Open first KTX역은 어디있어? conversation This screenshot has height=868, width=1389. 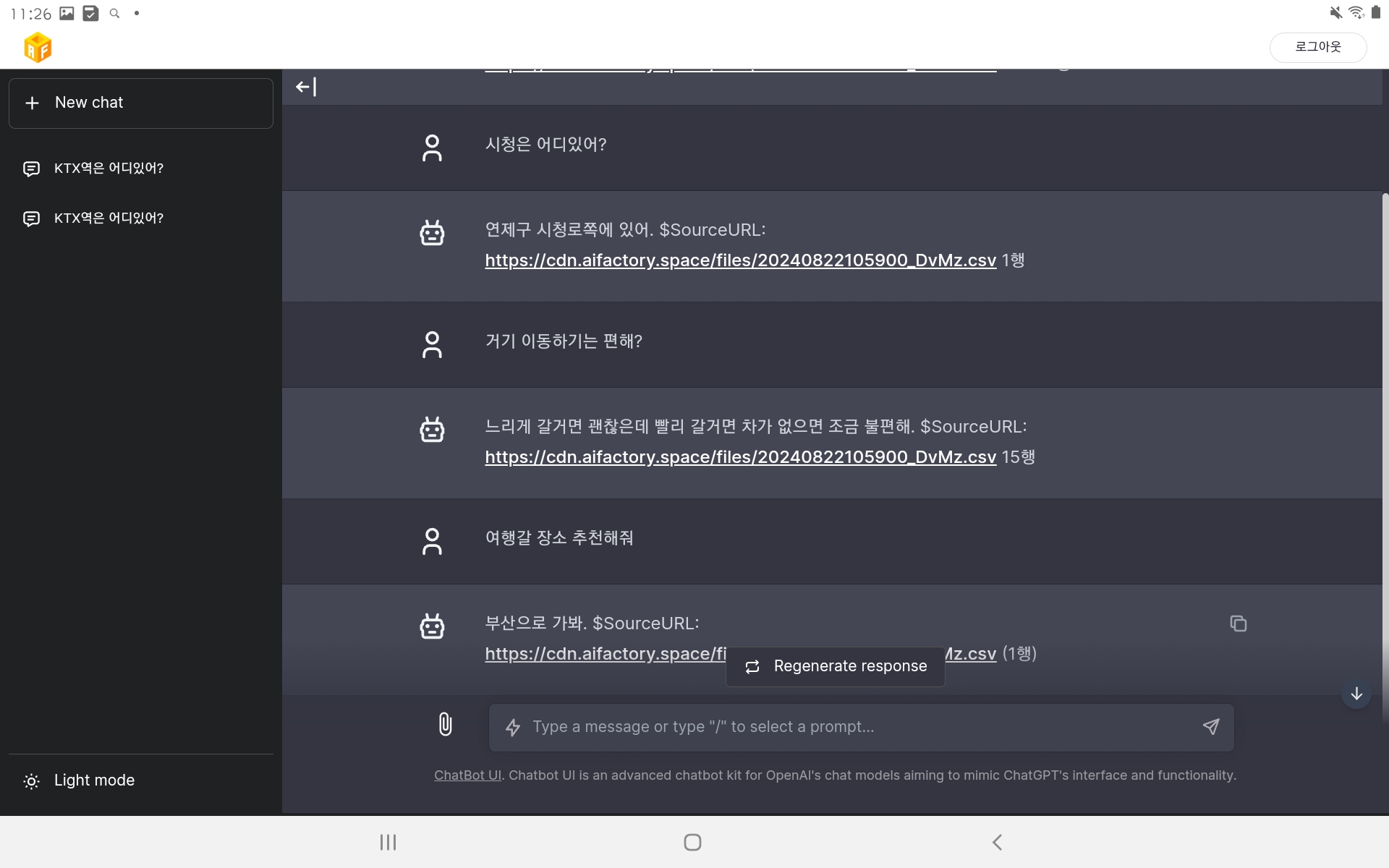pos(109,169)
